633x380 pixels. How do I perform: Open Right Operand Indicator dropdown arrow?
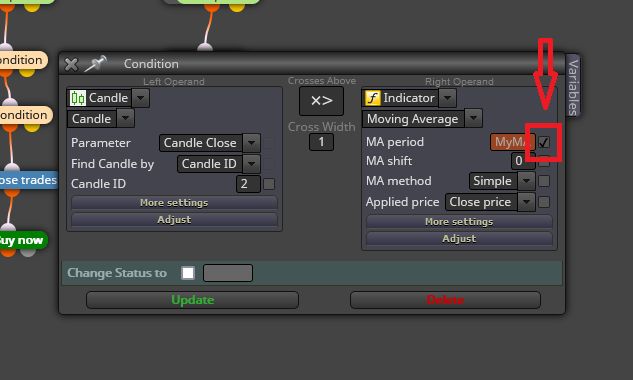[447, 98]
